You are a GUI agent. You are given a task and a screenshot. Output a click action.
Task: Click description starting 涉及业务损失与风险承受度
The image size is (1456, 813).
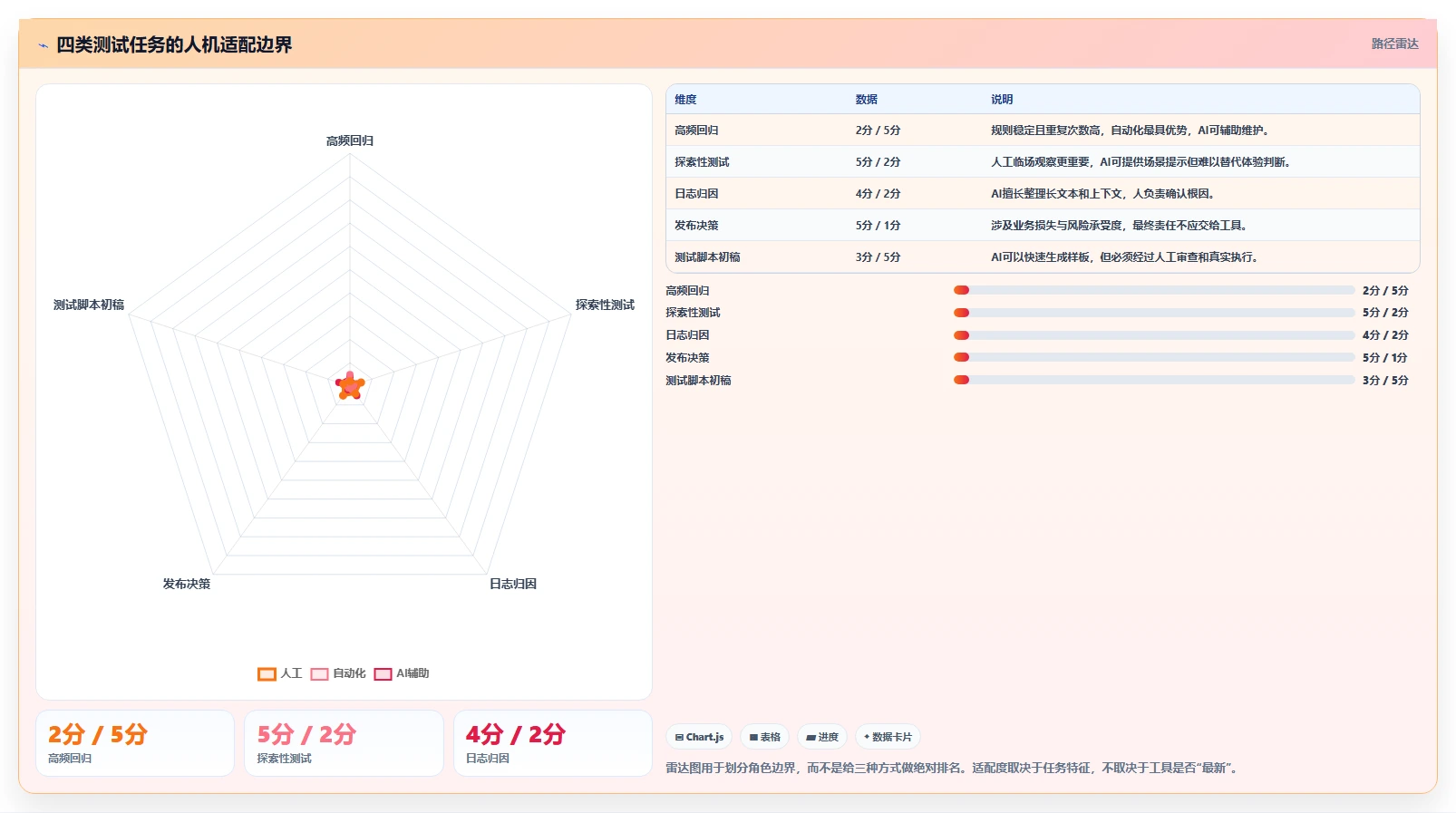click(x=1119, y=226)
